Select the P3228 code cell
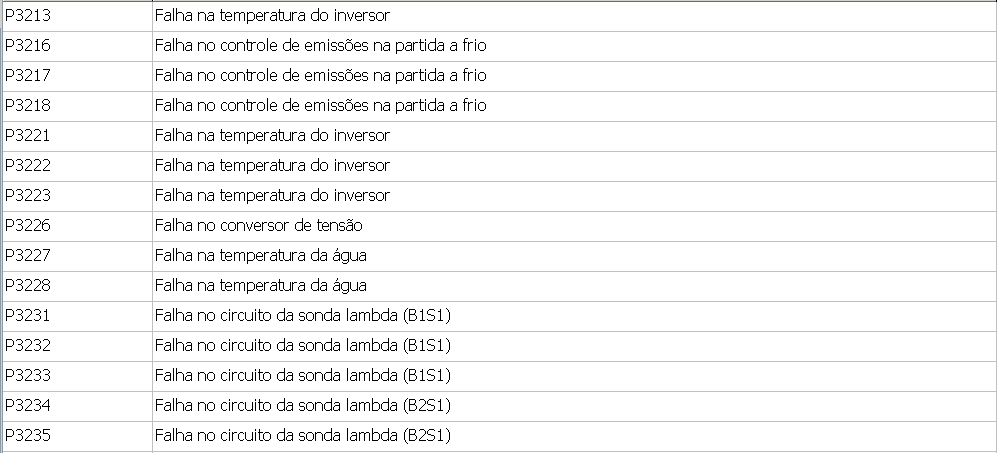Screen dimensions: 1001x453 click(x=28, y=286)
